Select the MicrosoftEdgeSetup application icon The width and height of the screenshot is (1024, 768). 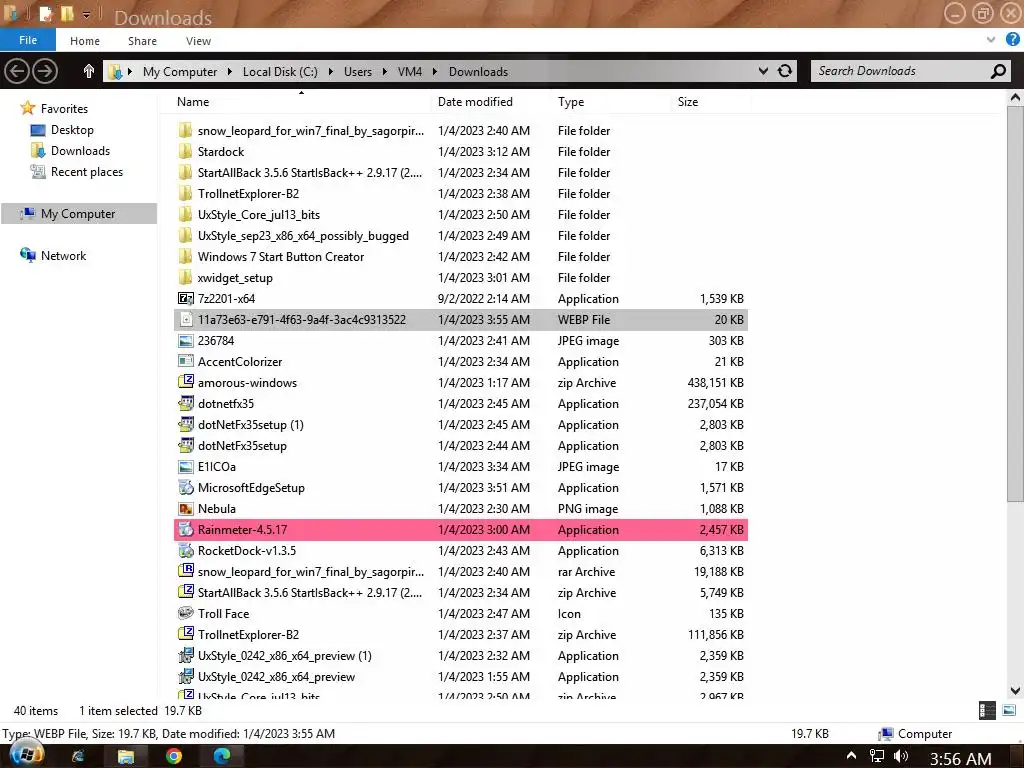pyautogui.click(x=185, y=487)
